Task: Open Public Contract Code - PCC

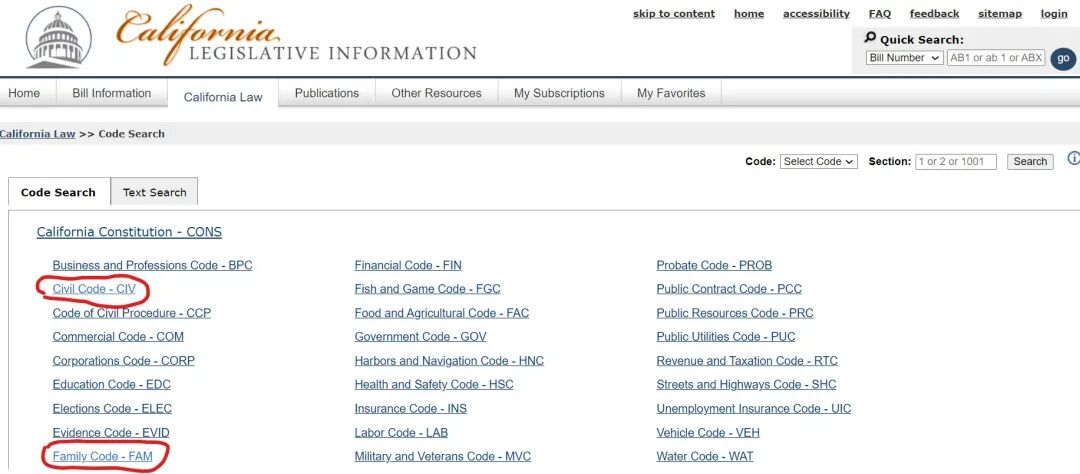Action: (x=729, y=289)
